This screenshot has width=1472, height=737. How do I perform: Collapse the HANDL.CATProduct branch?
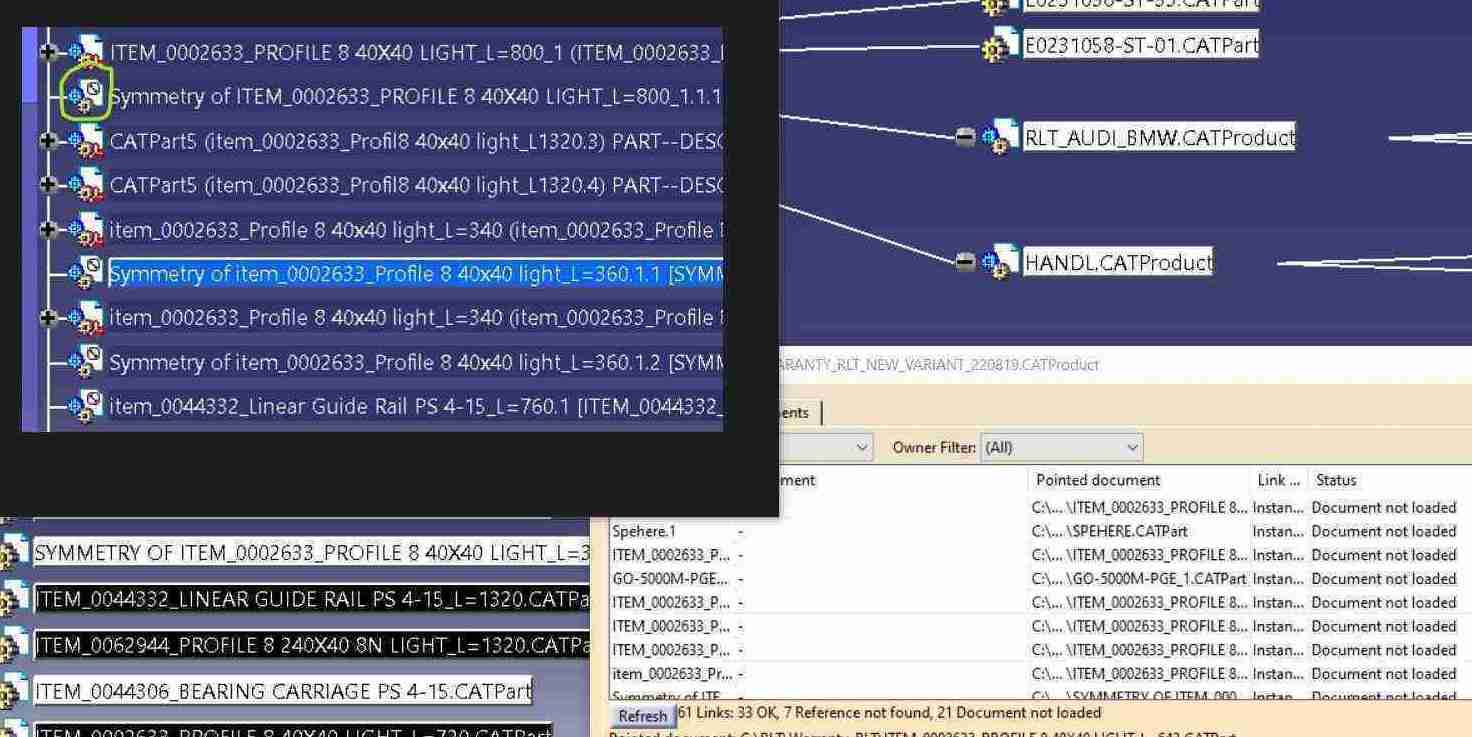[965, 262]
